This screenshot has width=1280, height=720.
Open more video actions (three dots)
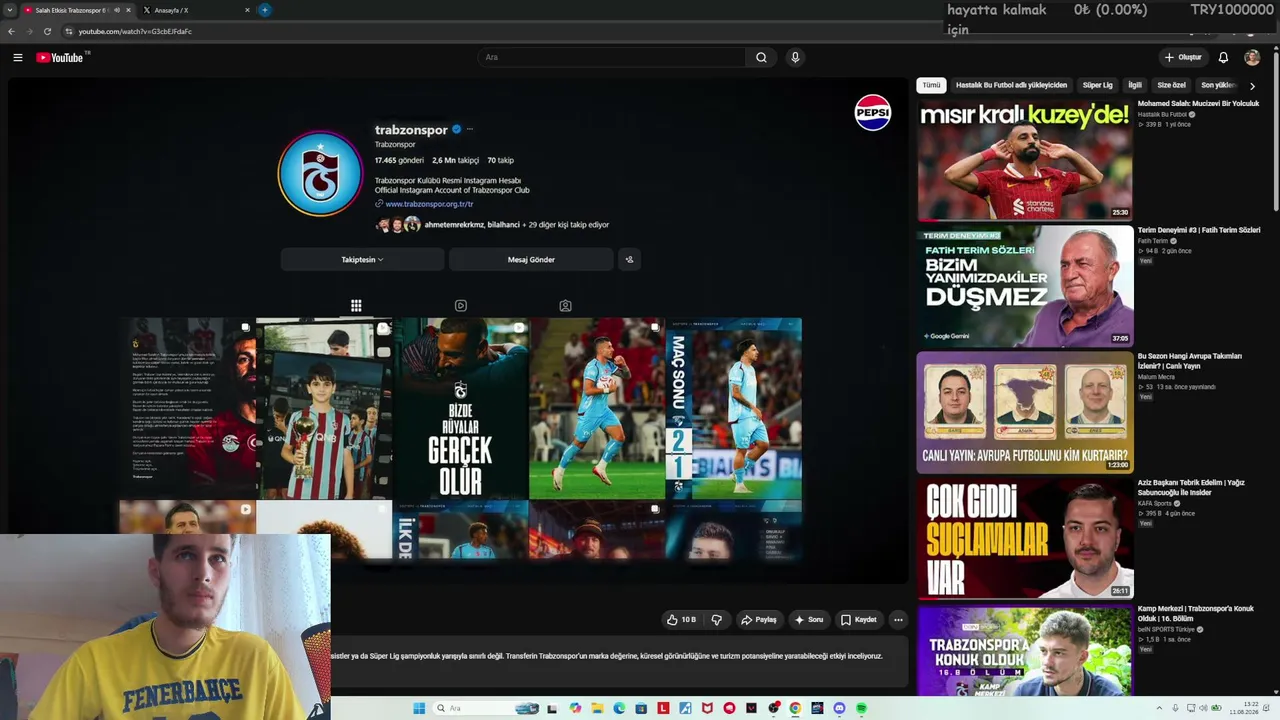click(898, 620)
